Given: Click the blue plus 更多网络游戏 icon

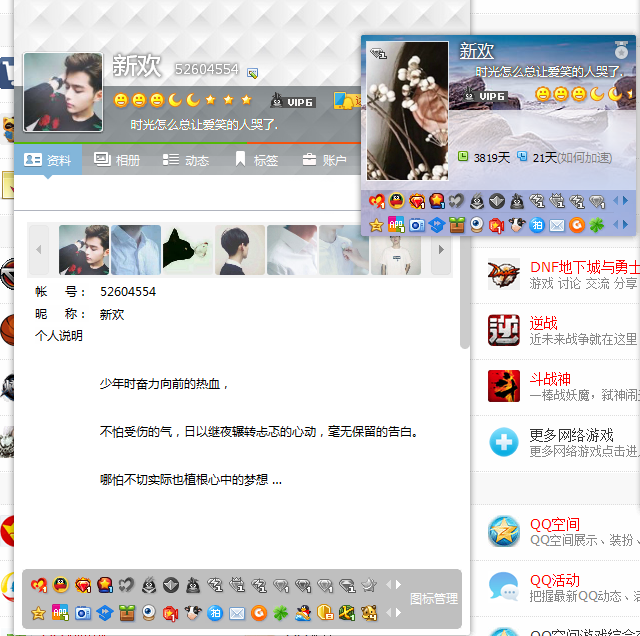Looking at the screenshot, I should 504,442.
